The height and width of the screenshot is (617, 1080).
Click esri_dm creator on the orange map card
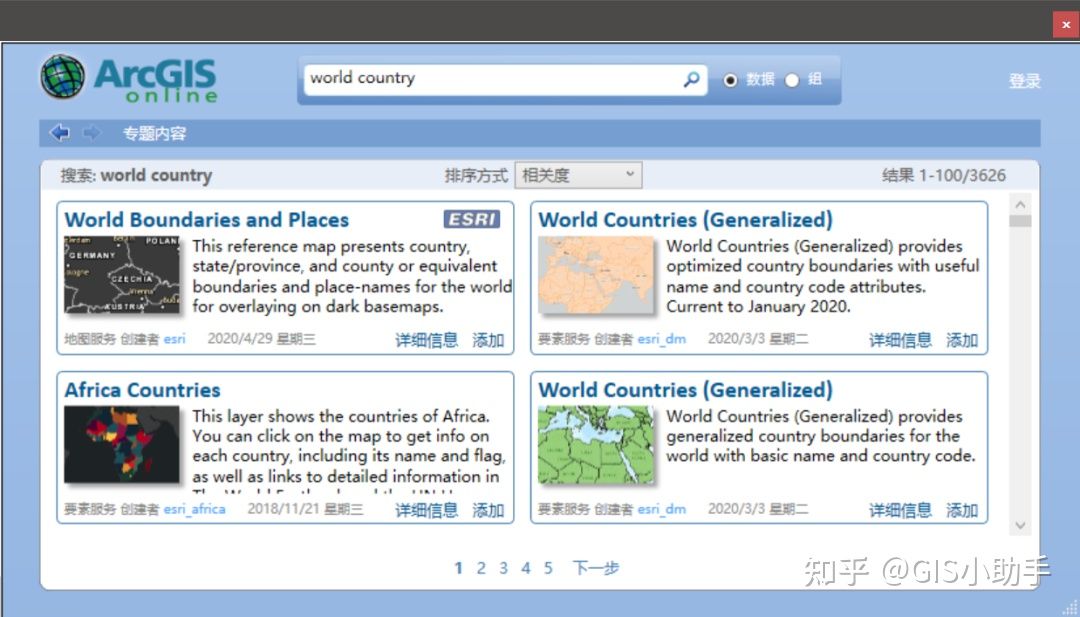pos(661,339)
